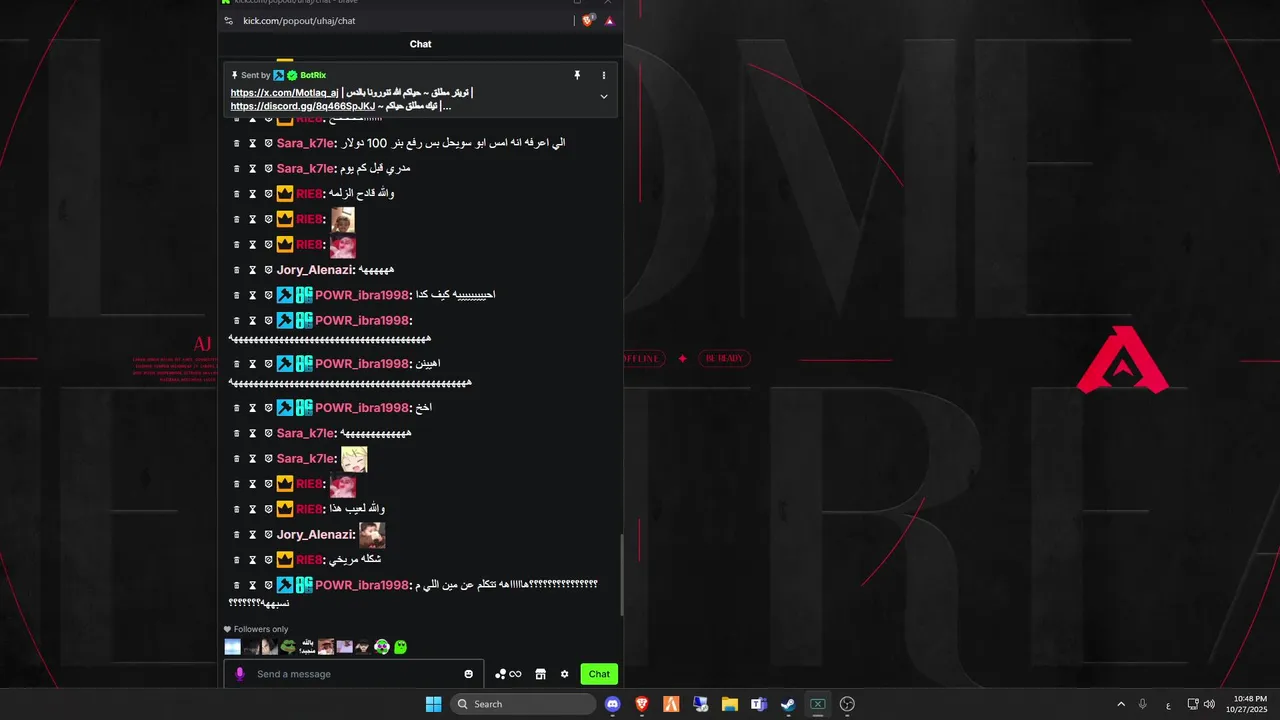
Task: Delete RIE8's شكله مريخي message
Action: 237,560
